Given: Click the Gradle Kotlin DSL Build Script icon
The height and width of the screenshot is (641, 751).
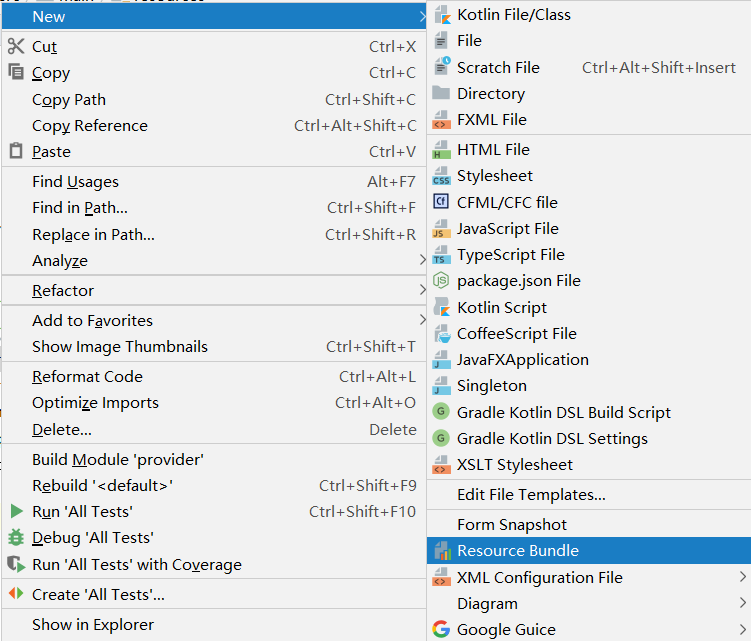Looking at the screenshot, I should pyautogui.click(x=441, y=412).
